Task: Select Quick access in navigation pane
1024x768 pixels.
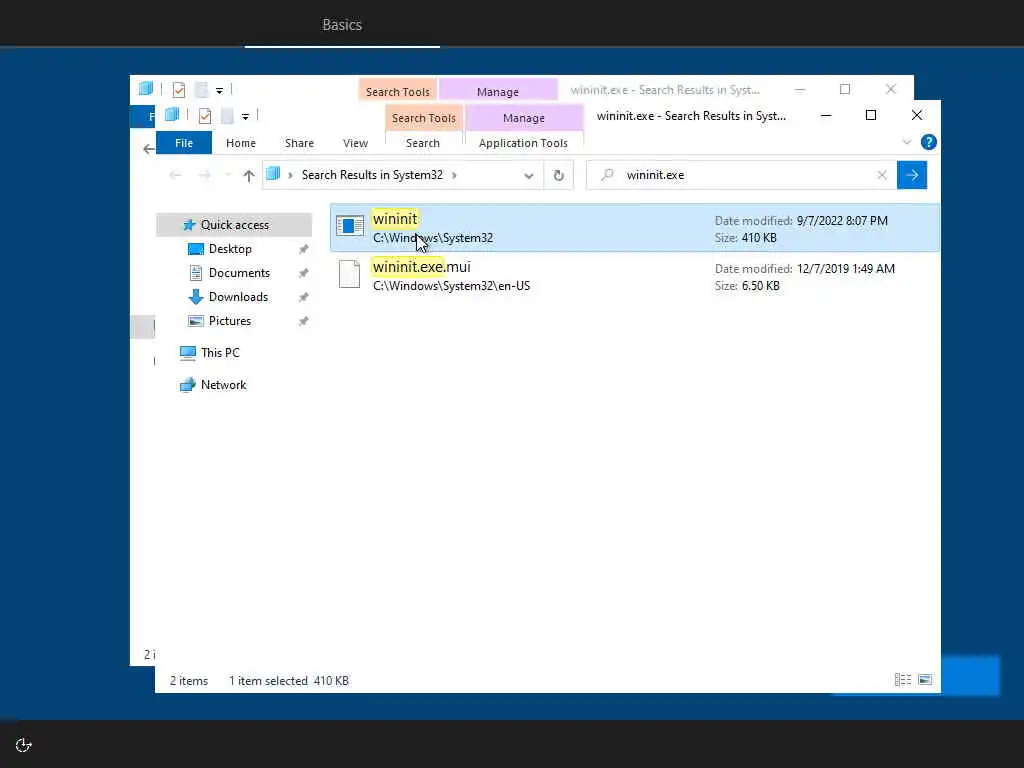Action: coord(234,225)
